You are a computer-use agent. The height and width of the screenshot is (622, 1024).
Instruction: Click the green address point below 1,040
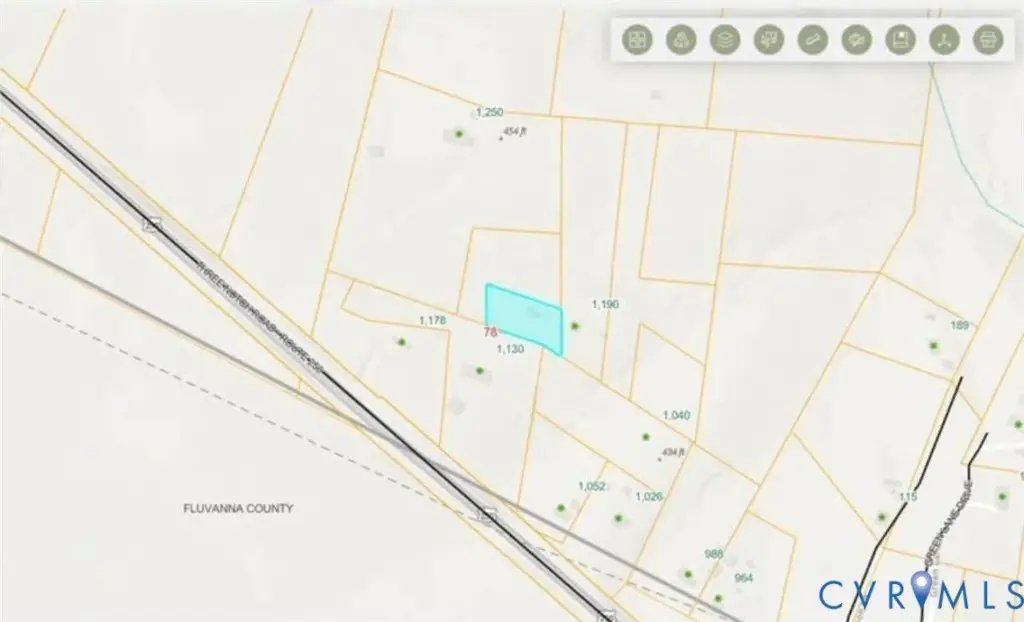click(645, 436)
